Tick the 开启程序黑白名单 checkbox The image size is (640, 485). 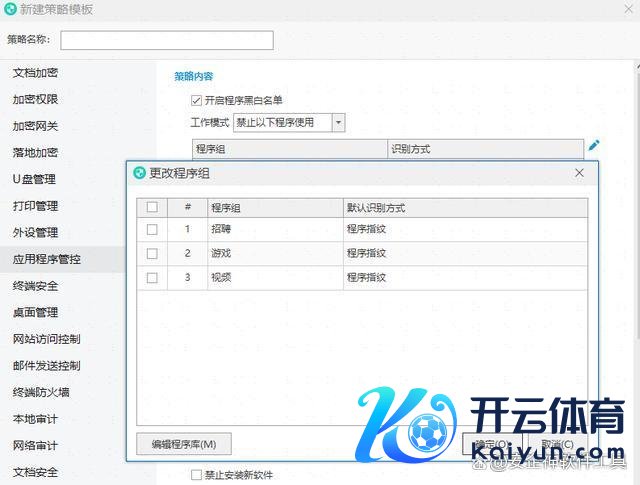point(196,100)
